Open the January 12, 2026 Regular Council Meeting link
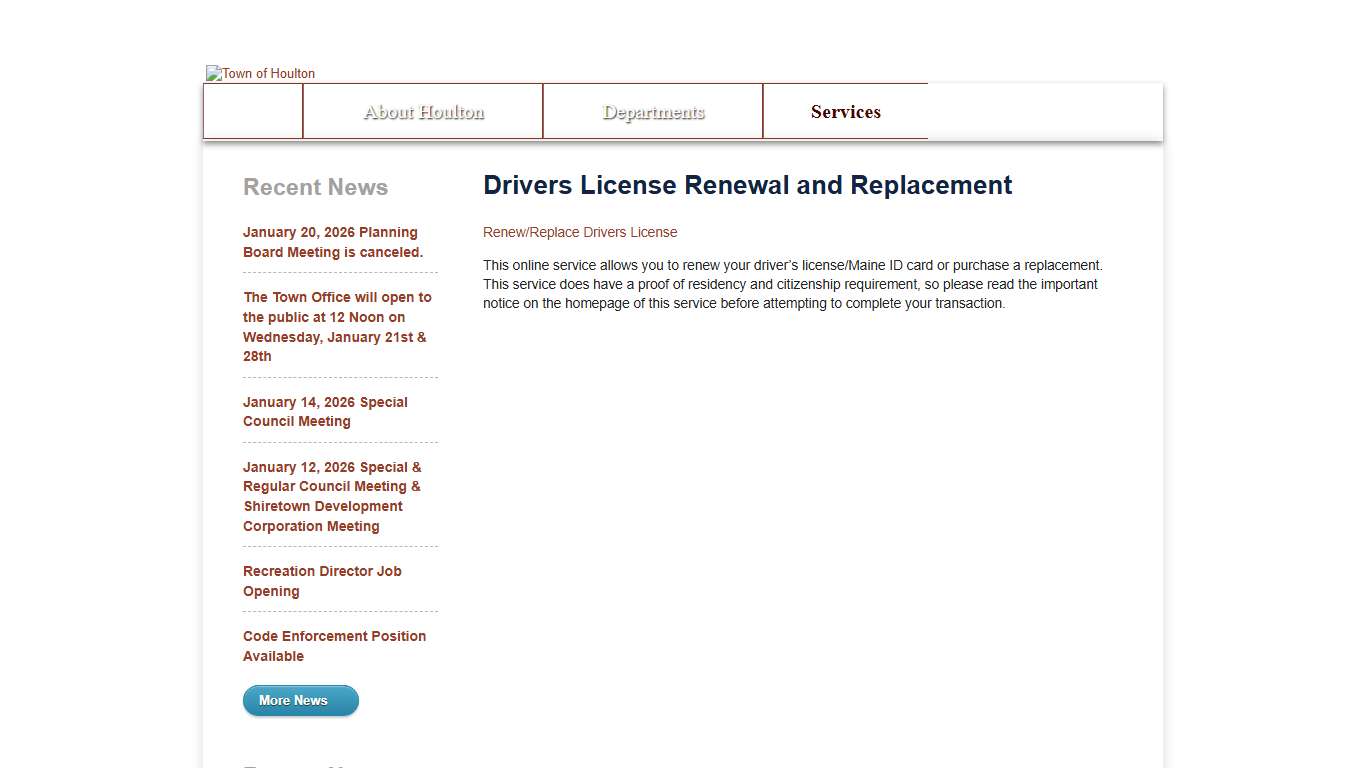 (332, 496)
